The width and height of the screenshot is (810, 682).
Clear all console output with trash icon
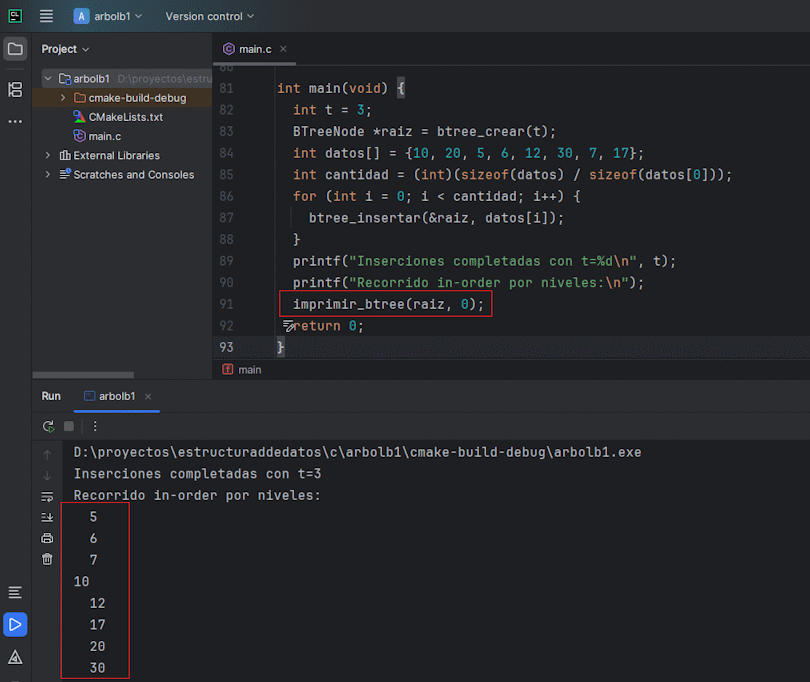[x=47, y=559]
